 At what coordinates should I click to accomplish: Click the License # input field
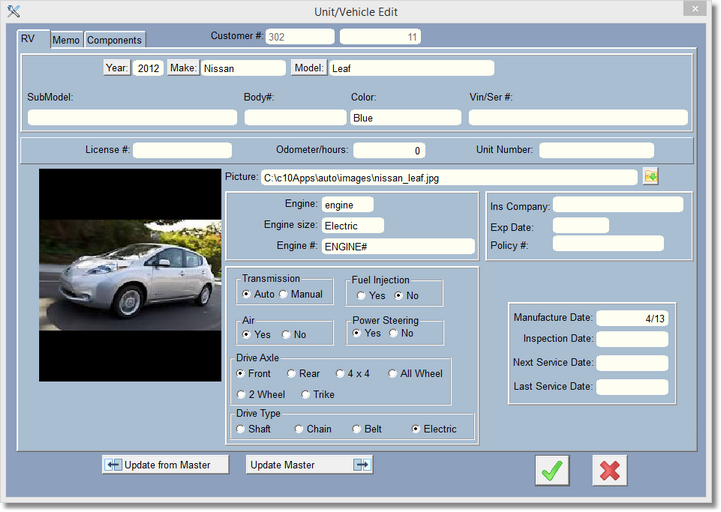tap(183, 150)
